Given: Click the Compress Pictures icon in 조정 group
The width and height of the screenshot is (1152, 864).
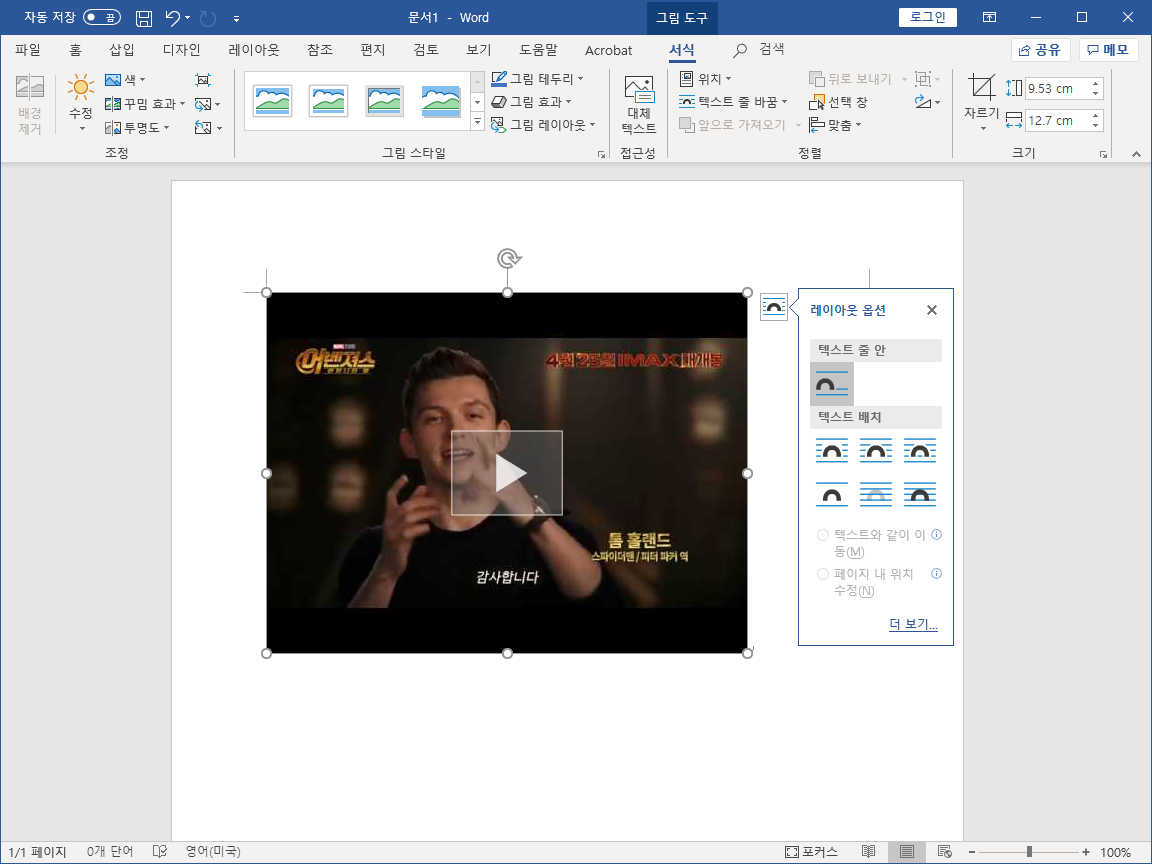Looking at the screenshot, I should click(x=204, y=80).
